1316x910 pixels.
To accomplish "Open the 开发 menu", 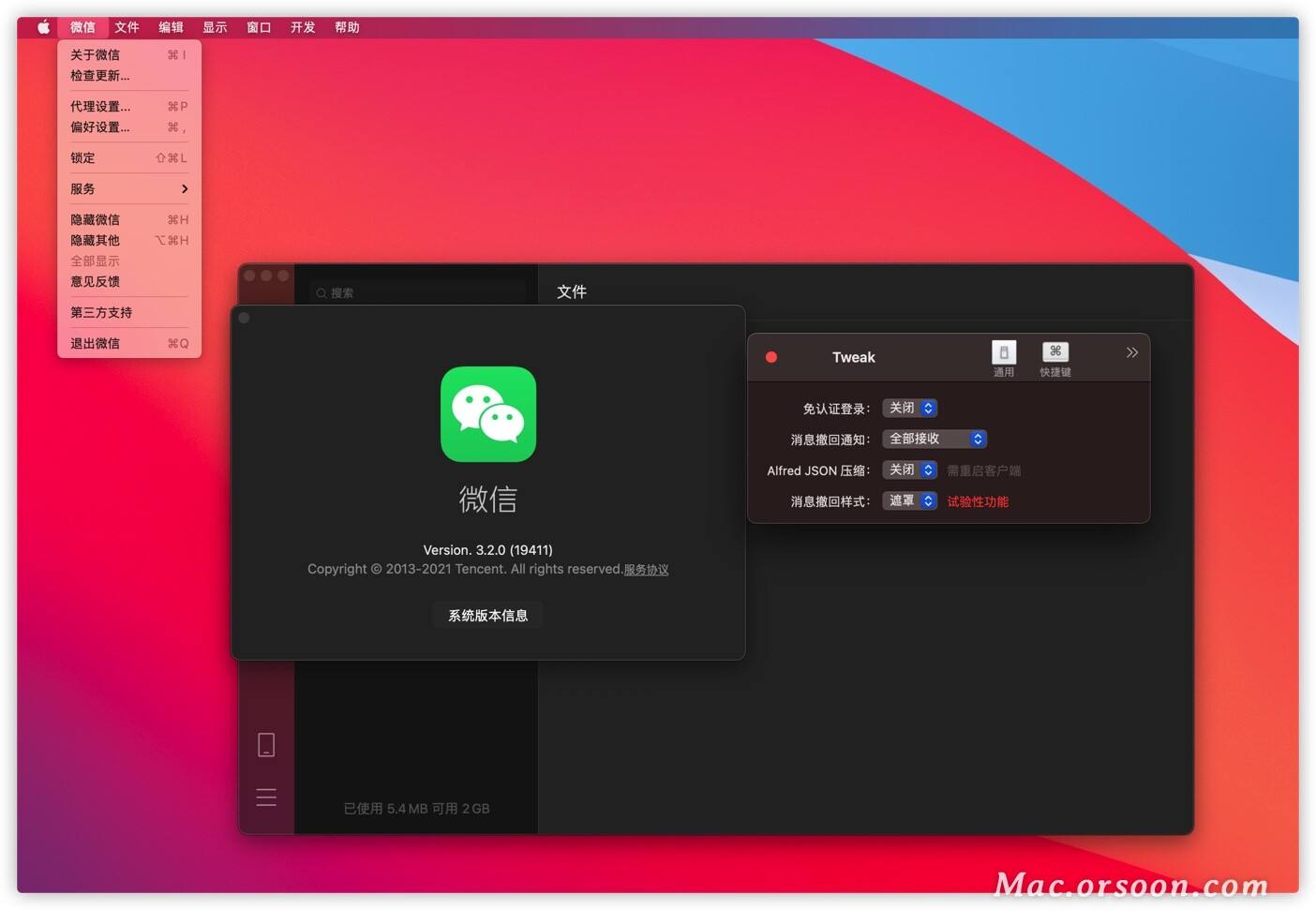I will (303, 27).
